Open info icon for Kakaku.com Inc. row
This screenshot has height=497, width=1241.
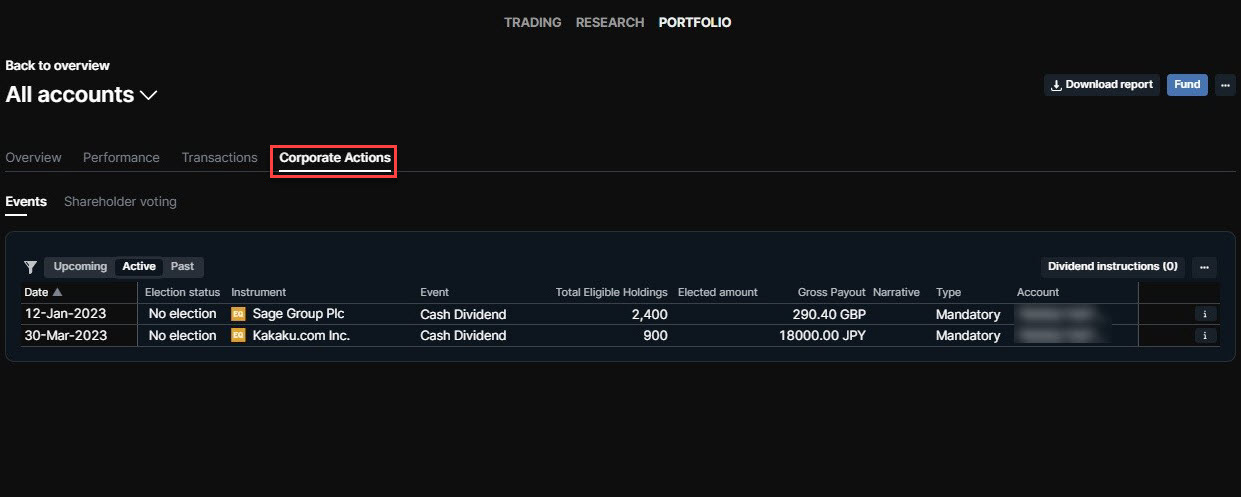point(1205,336)
